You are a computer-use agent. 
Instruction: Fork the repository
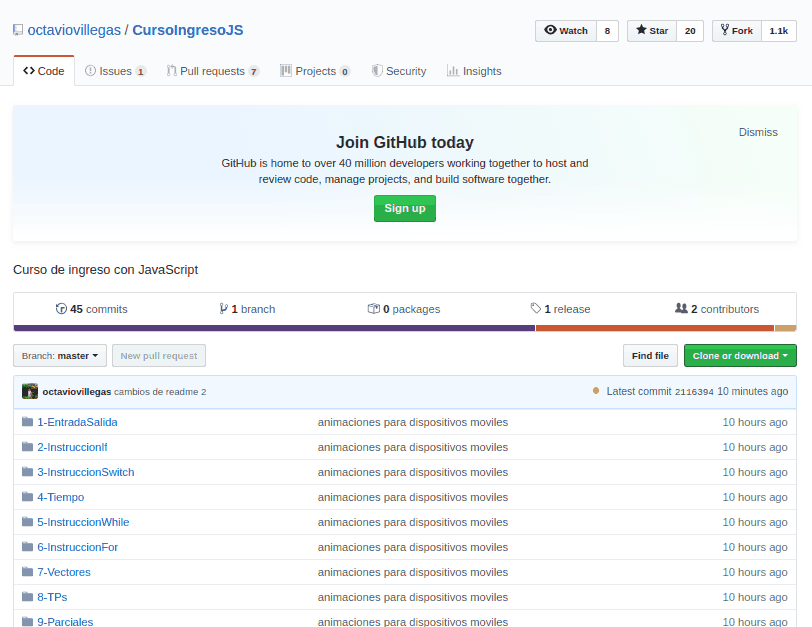click(x=737, y=31)
